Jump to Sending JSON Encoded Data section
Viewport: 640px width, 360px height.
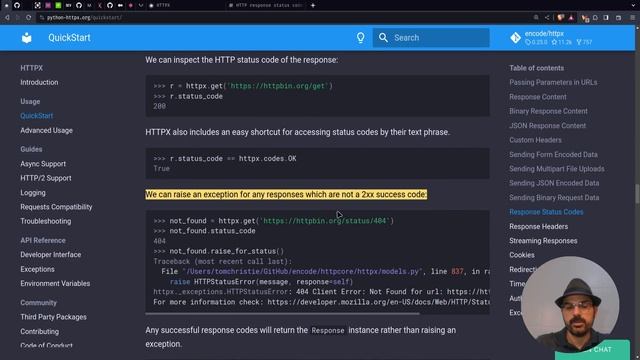pos(554,183)
